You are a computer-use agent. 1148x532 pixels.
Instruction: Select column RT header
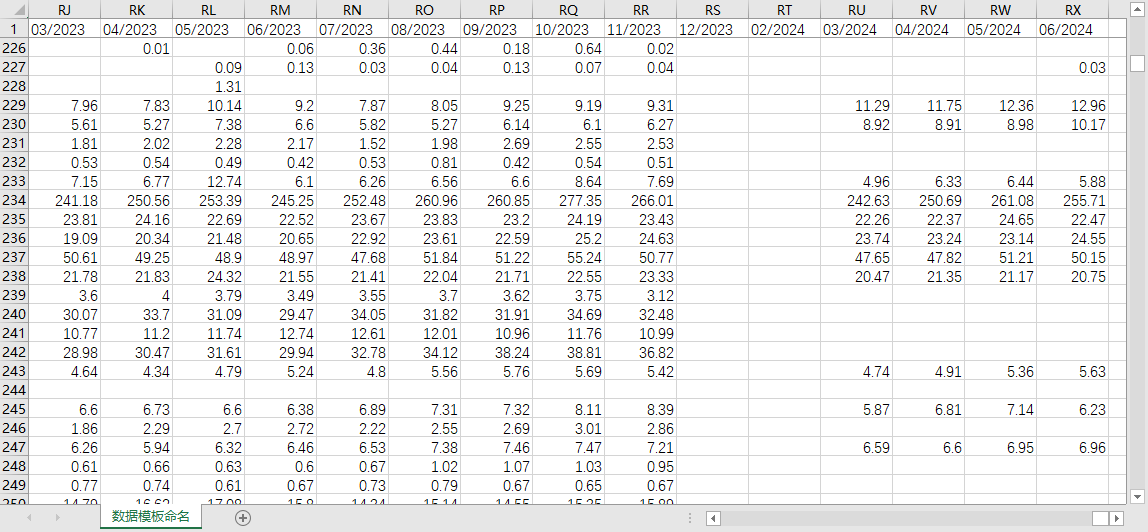pos(784,10)
